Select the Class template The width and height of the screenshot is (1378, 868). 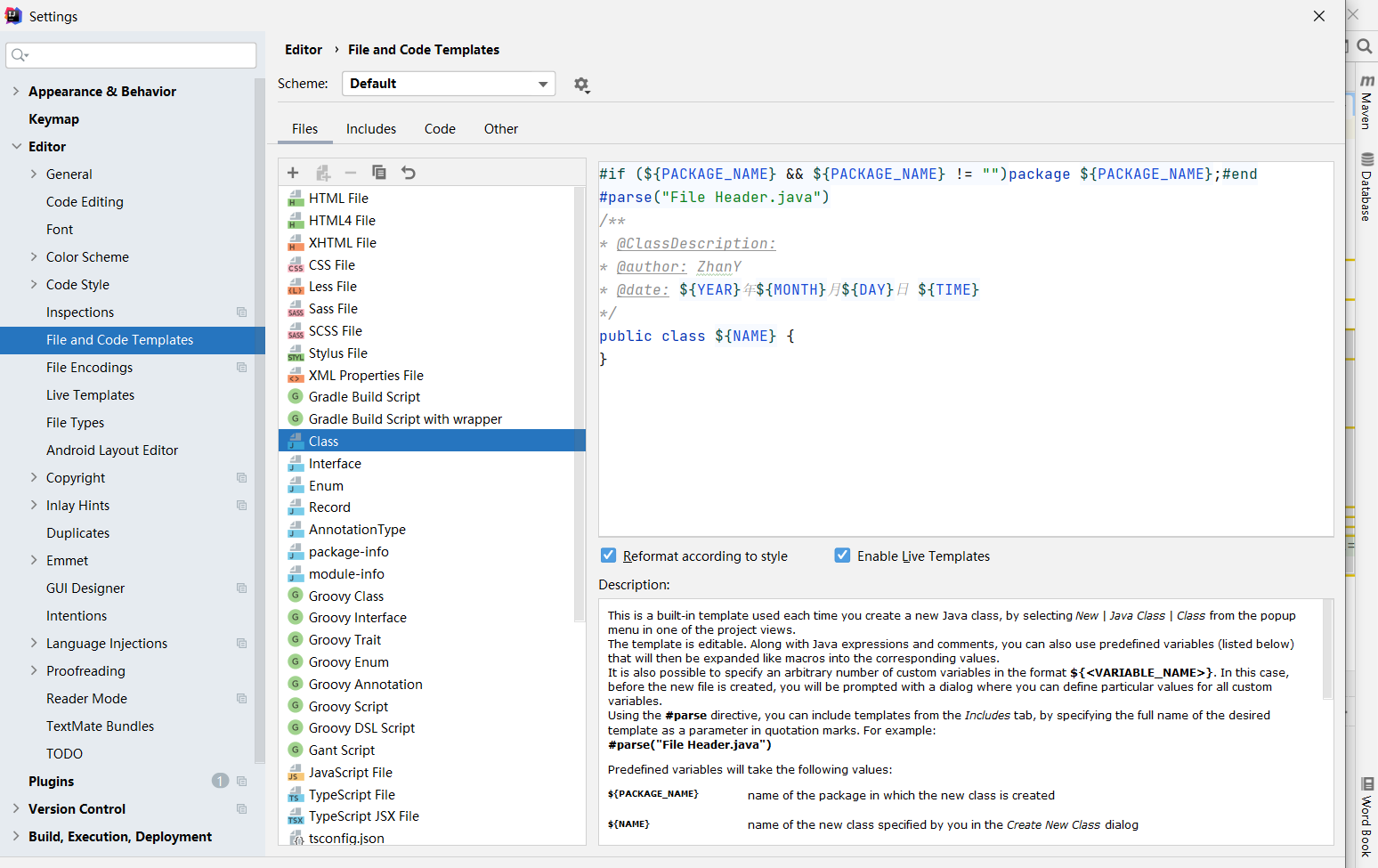432,441
